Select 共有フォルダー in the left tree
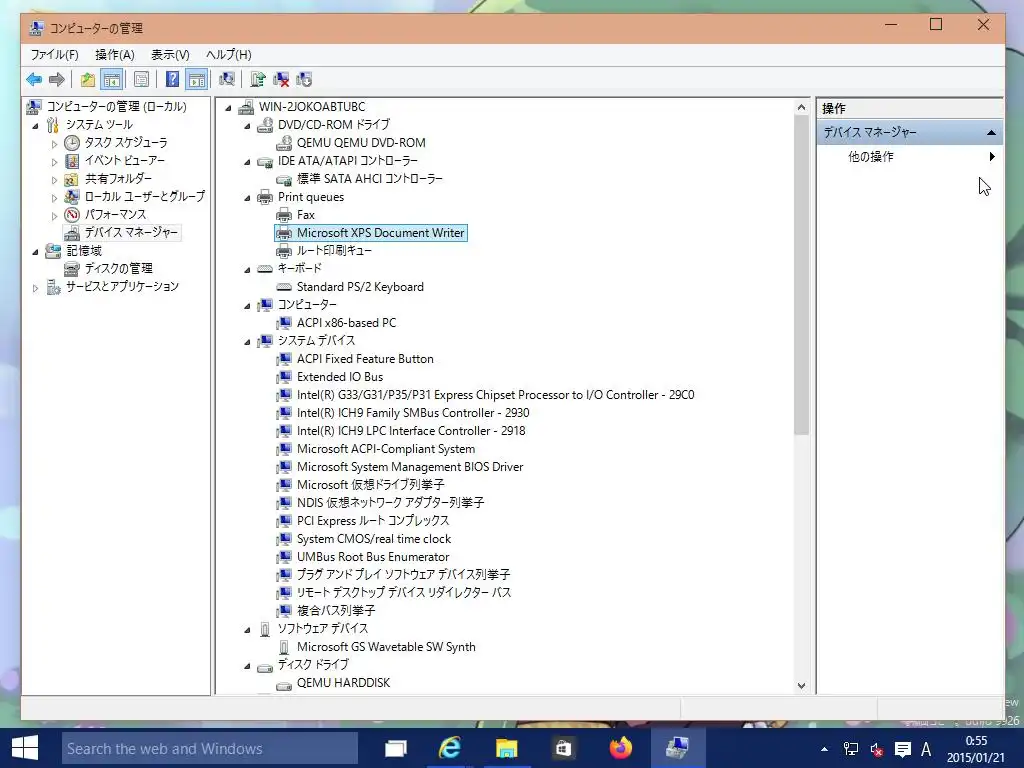This screenshot has height=768, width=1024. click(x=118, y=178)
